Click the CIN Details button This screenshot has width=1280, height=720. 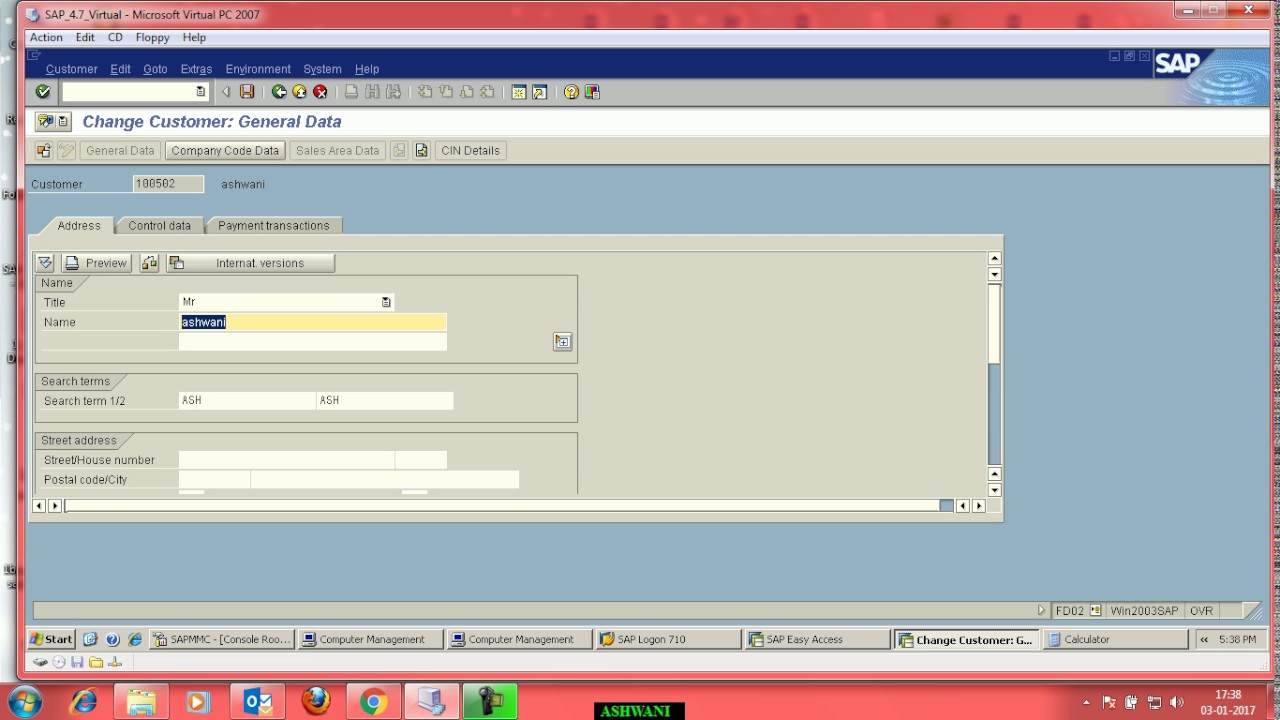click(470, 151)
